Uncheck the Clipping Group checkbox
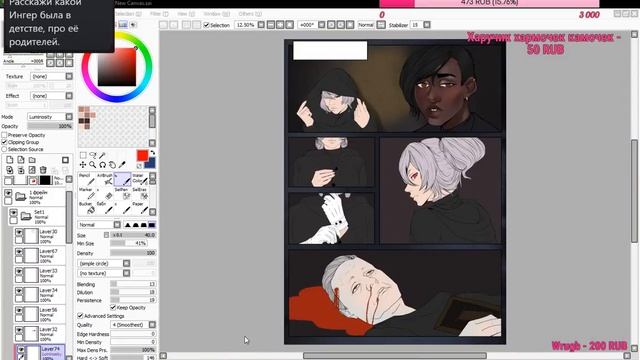Viewport: 640px width, 360px height. (4, 142)
